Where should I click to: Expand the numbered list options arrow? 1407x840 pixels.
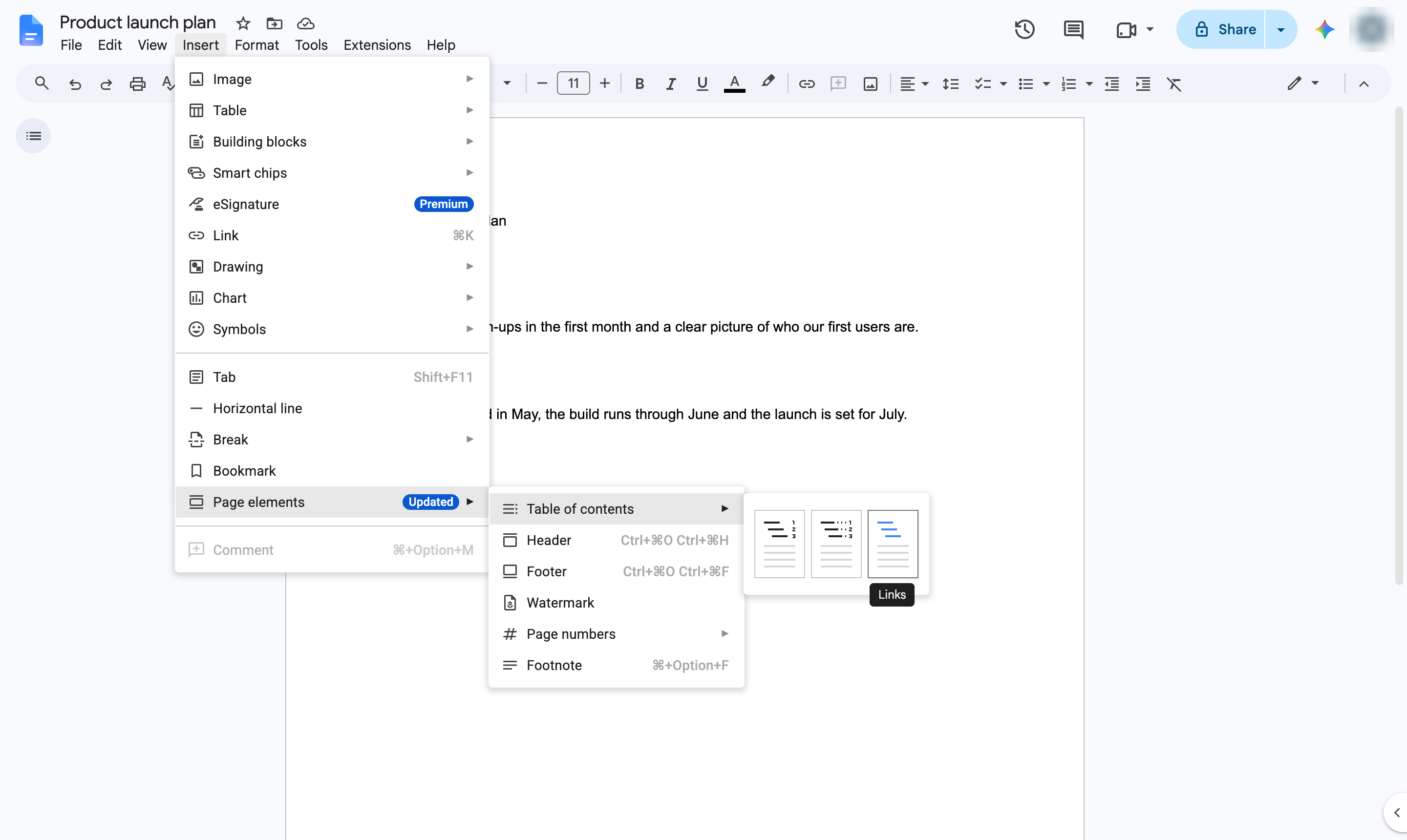click(1089, 84)
